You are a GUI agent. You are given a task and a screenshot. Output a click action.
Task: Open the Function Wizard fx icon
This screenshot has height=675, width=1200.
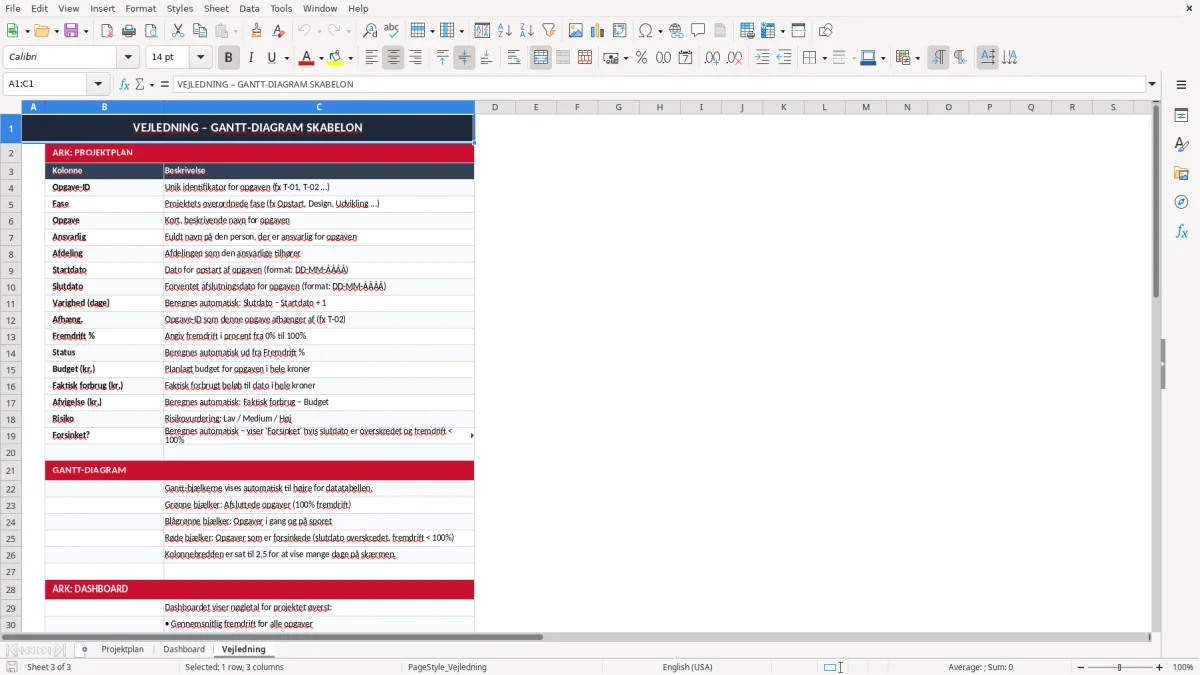pyautogui.click(x=124, y=84)
